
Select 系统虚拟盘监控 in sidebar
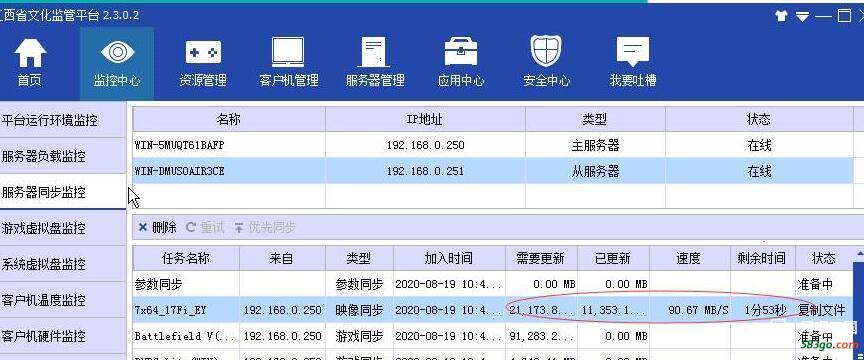tap(63, 264)
